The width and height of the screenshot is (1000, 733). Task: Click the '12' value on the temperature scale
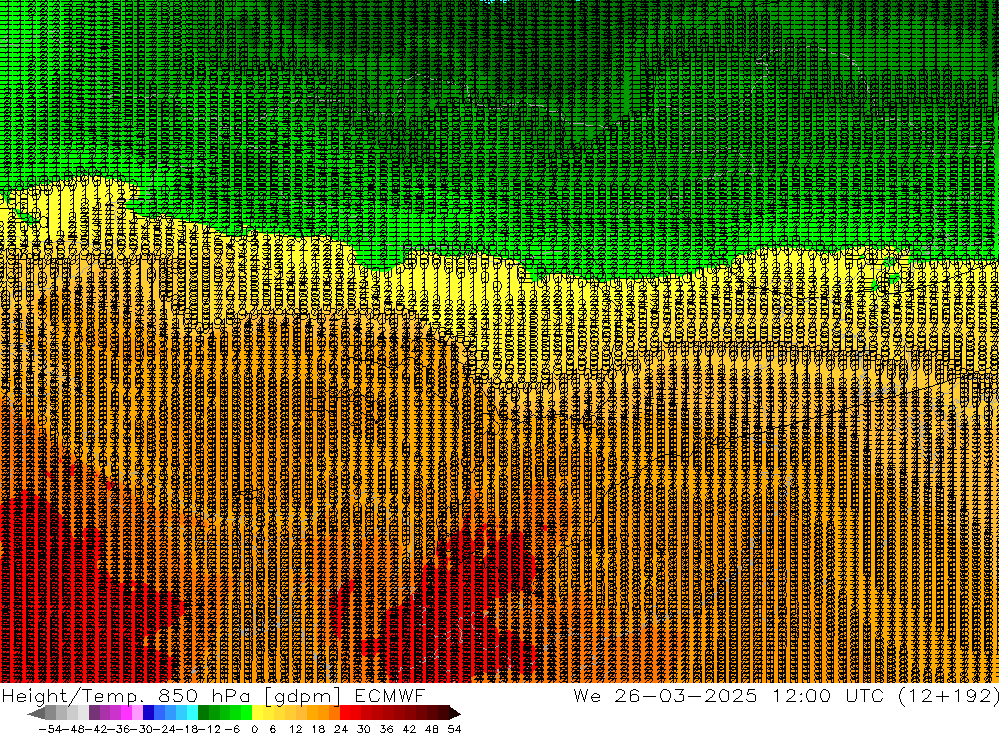click(295, 729)
